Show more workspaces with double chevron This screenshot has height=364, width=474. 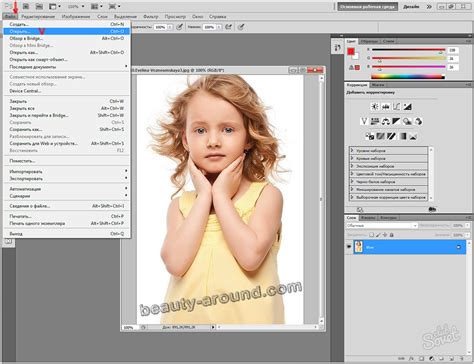click(429, 6)
